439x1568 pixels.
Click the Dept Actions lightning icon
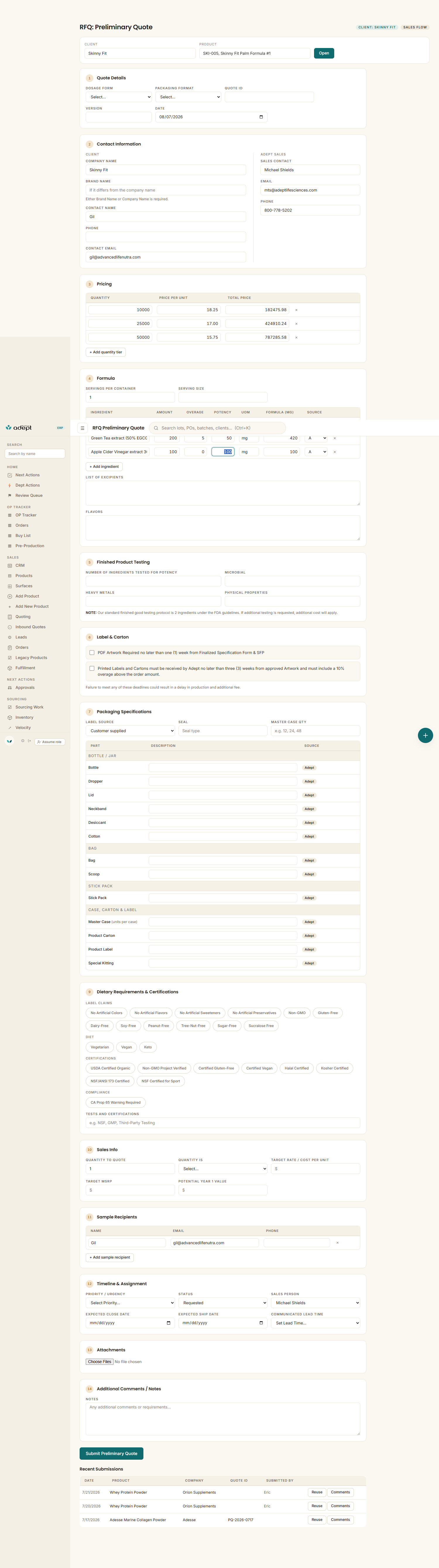click(x=10, y=486)
